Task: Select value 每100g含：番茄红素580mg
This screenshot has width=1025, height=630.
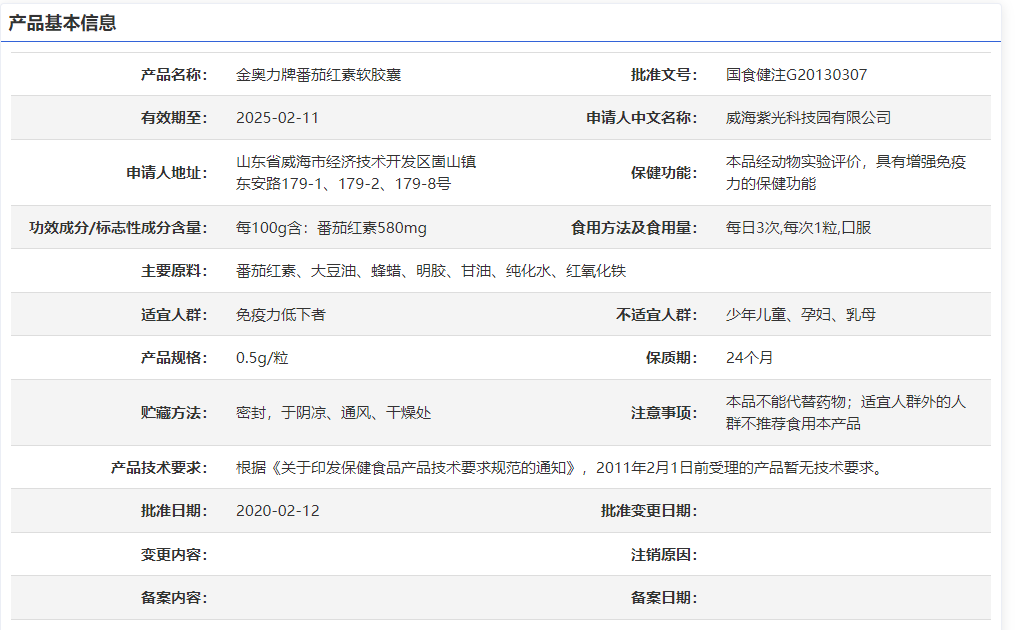Action: 331,227
